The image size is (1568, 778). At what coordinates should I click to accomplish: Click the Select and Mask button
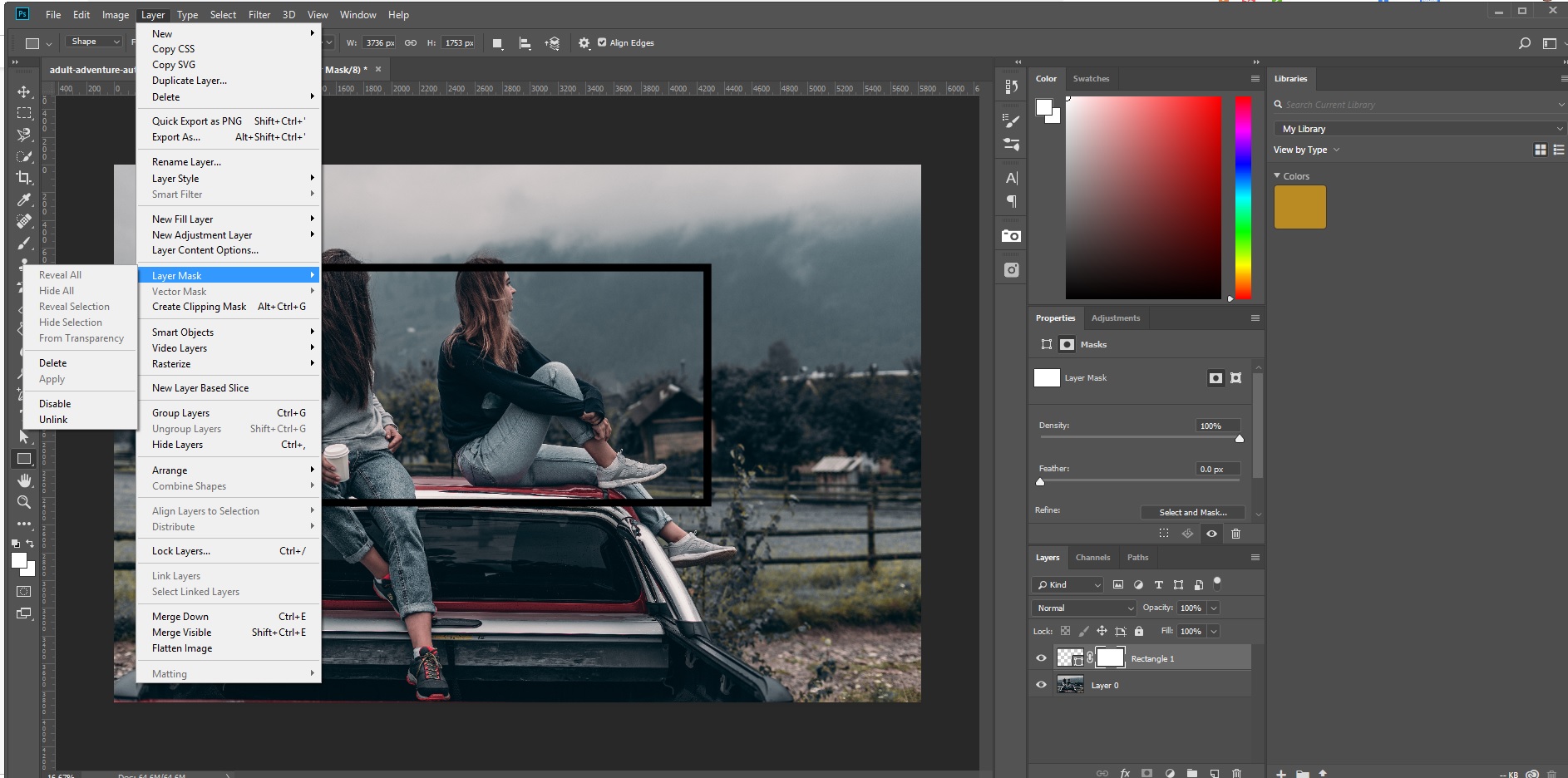(1192, 513)
